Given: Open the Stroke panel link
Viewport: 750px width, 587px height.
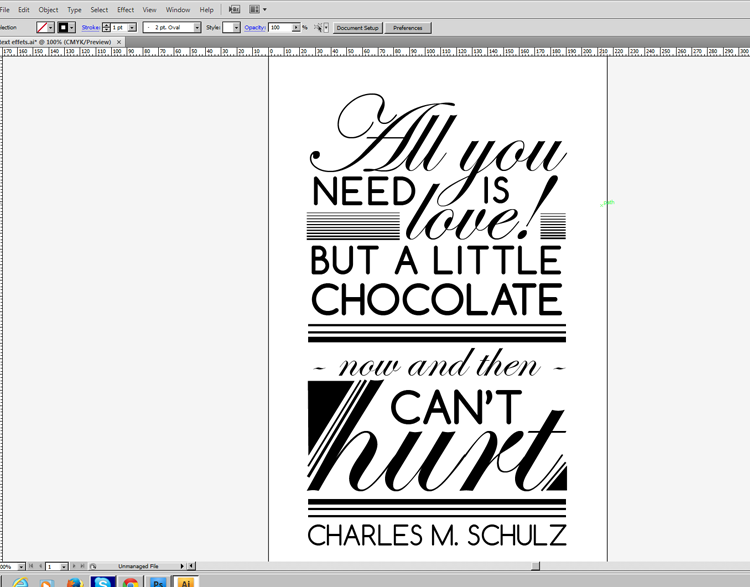Looking at the screenshot, I should coord(90,28).
